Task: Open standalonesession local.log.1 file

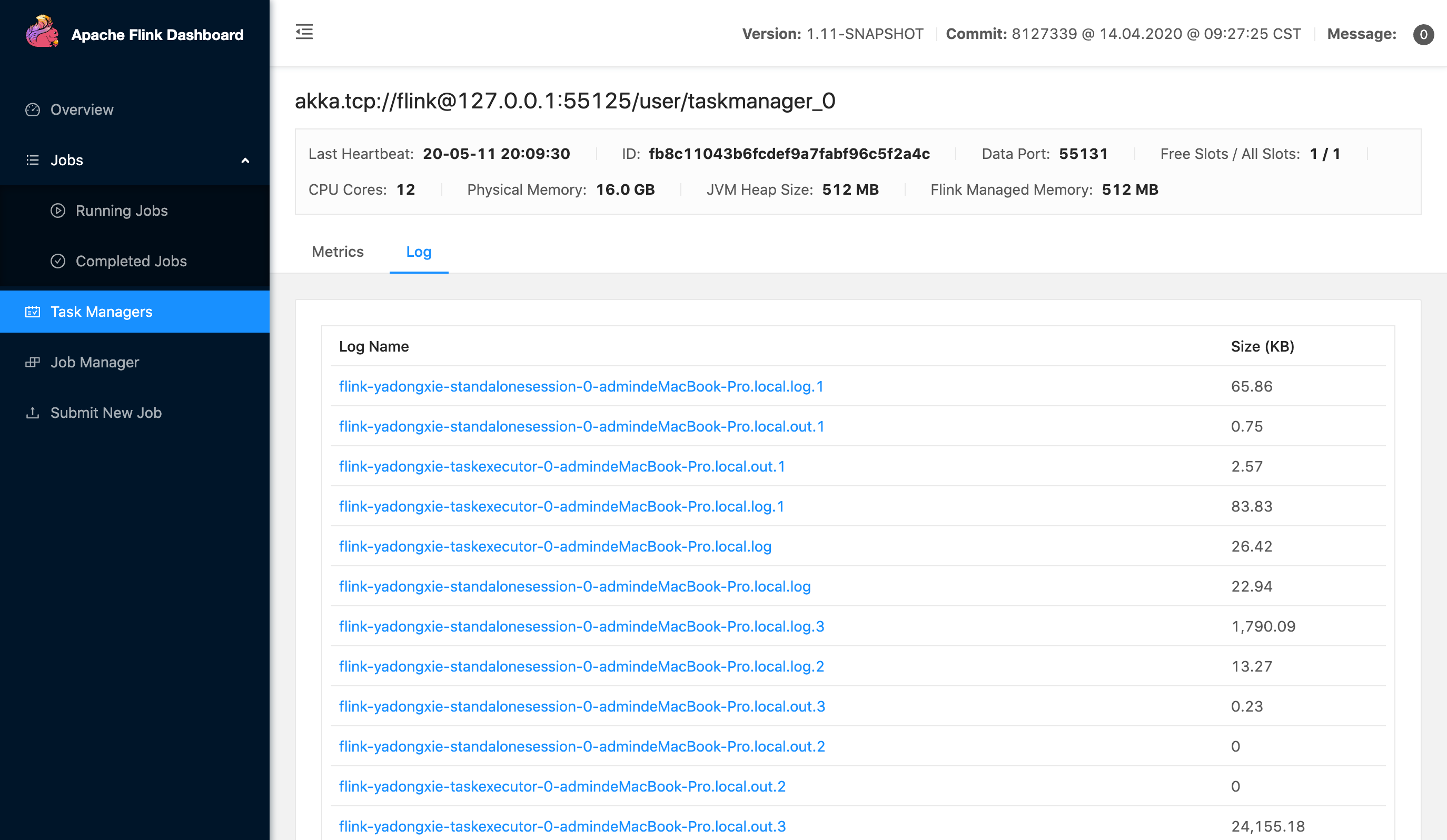Action: pos(581,386)
